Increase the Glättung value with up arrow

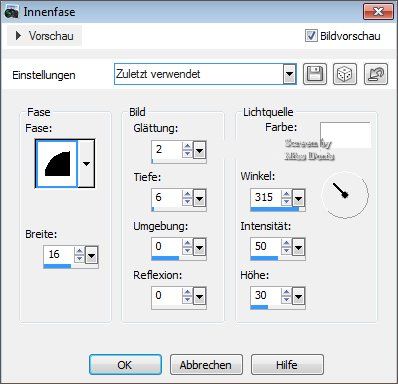[x=187, y=145]
